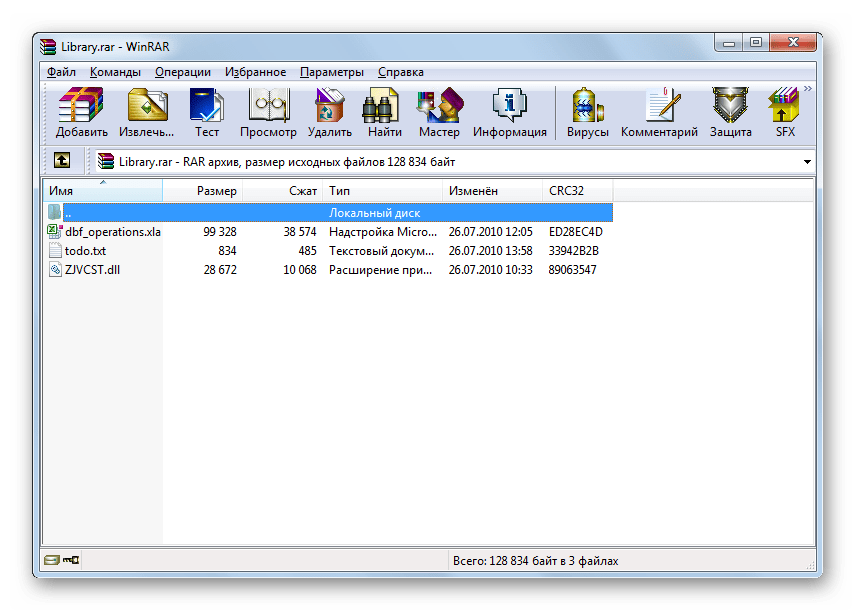Image resolution: width=856 pixels, height=611 pixels.
Task: Click the WinRAR title bar icon
Action: 48,47
